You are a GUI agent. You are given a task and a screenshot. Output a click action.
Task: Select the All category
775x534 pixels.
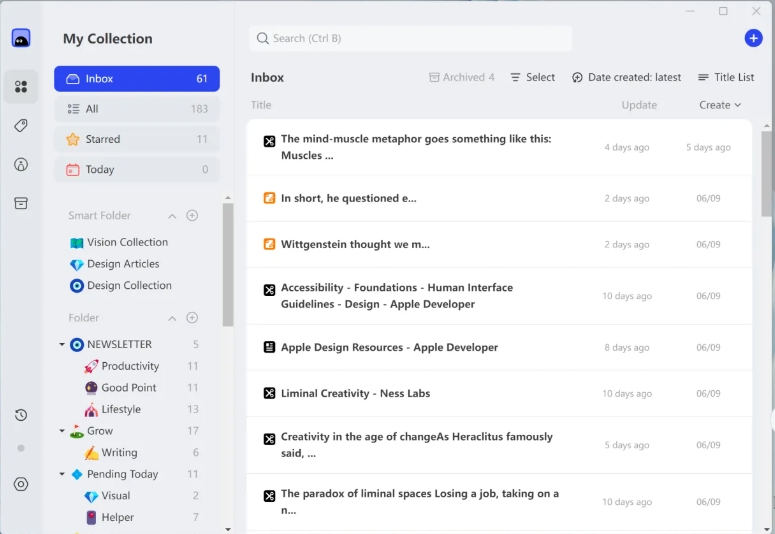click(137, 109)
